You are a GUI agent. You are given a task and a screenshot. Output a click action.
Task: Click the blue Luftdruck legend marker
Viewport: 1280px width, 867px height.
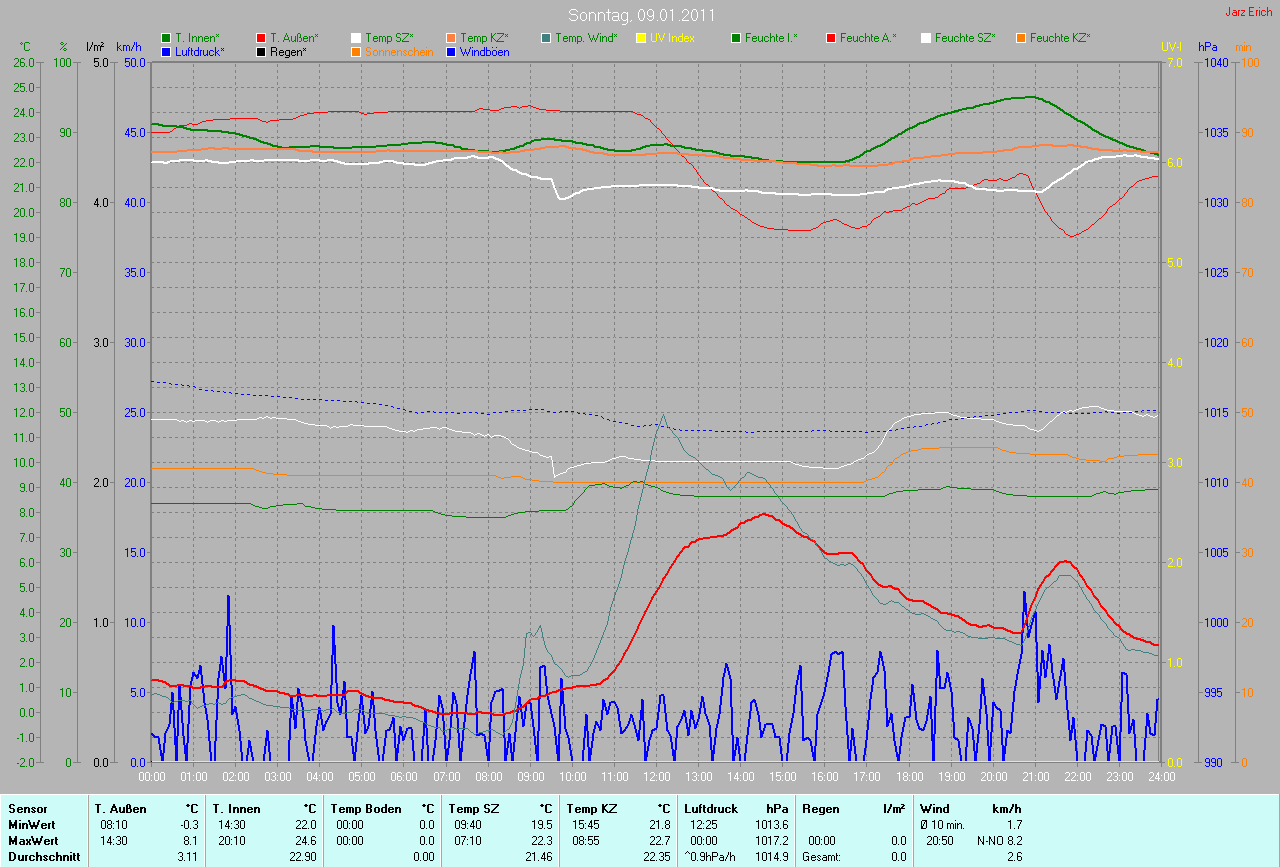click(x=166, y=51)
